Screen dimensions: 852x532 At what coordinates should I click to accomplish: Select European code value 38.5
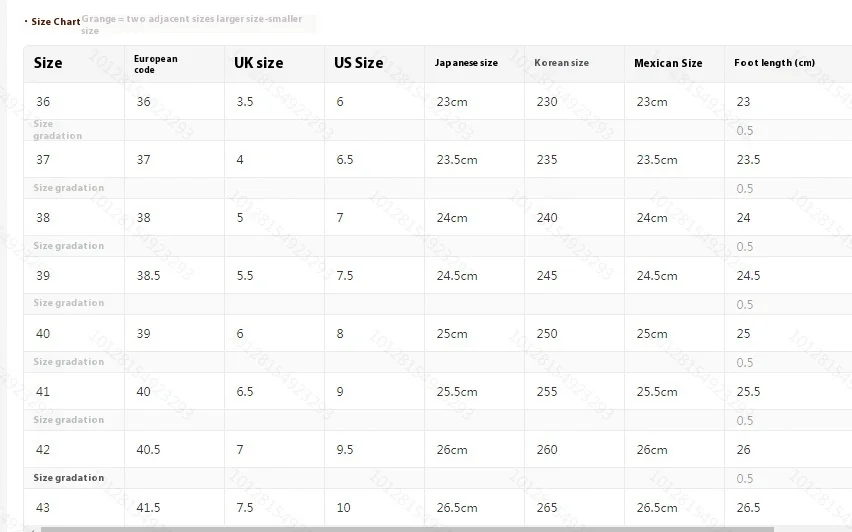[148, 275]
